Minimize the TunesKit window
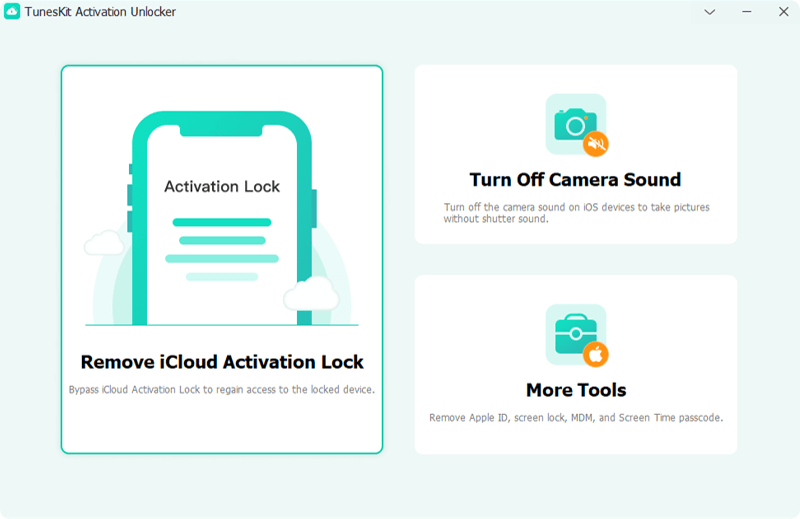Image resolution: width=800 pixels, height=519 pixels. (x=747, y=12)
